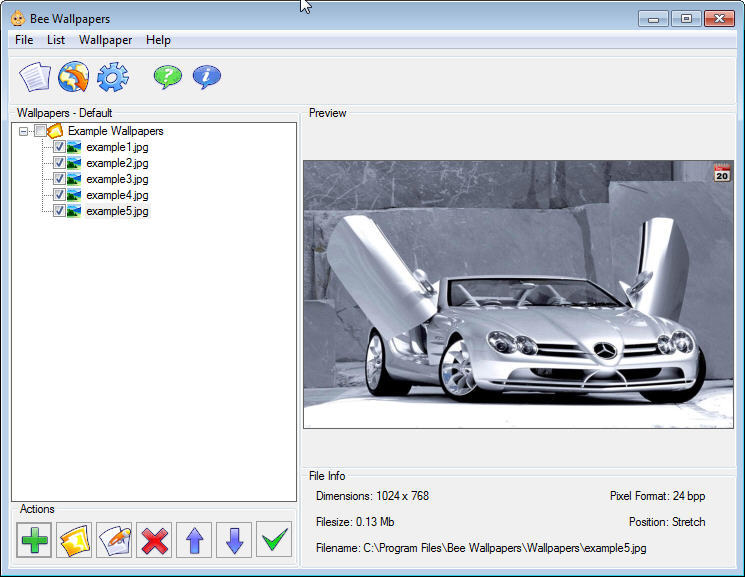This screenshot has height=577, width=745.
Task: Click the green question mark help icon
Action: pyautogui.click(x=167, y=77)
